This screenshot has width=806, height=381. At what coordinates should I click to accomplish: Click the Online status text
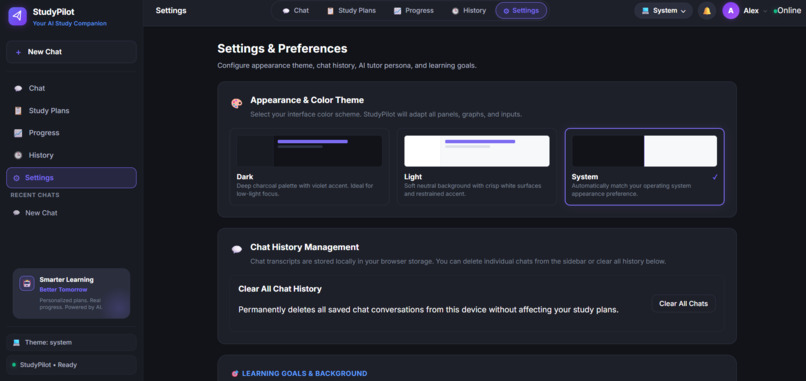[789, 11]
